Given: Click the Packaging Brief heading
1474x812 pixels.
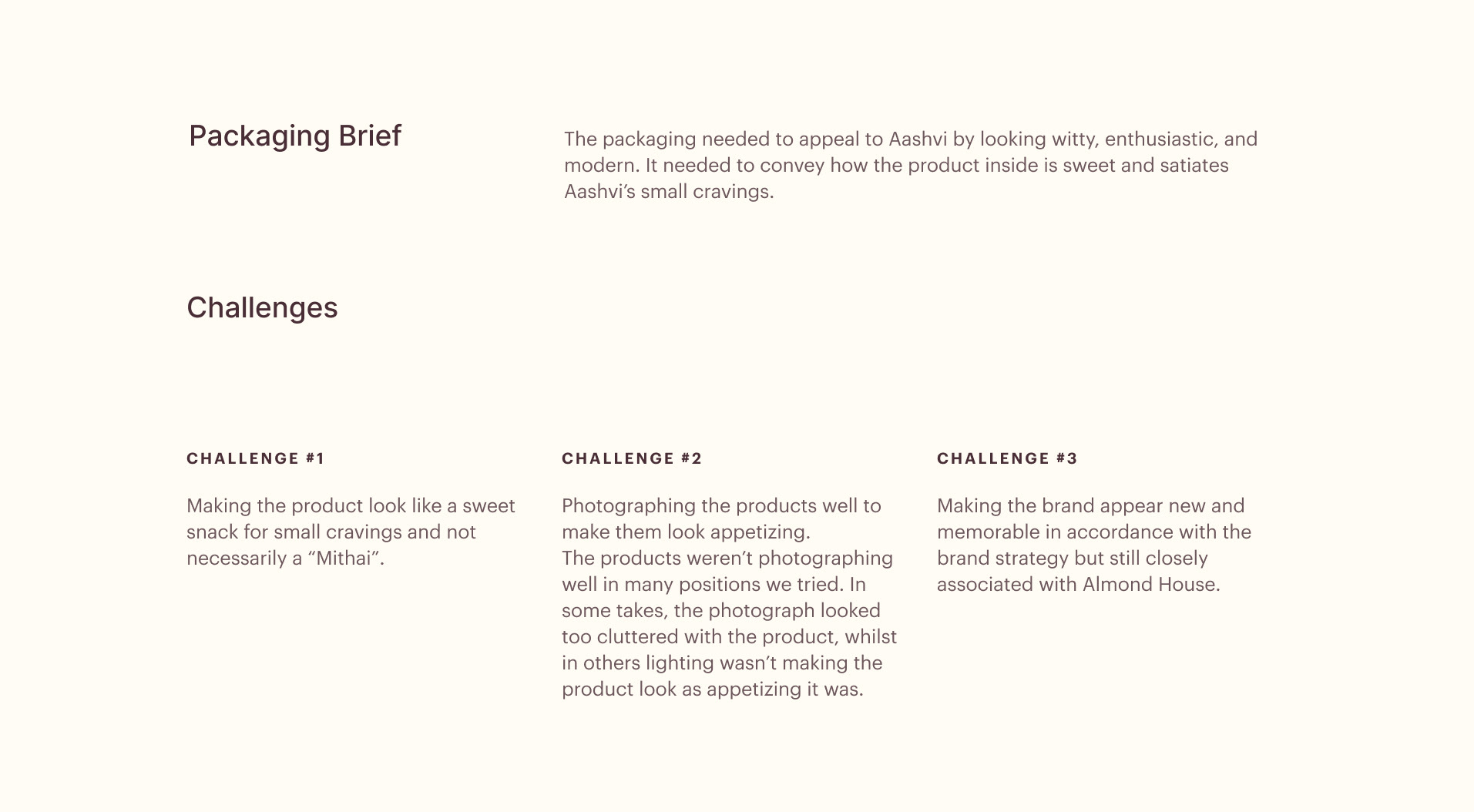Looking at the screenshot, I should (295, 136).
